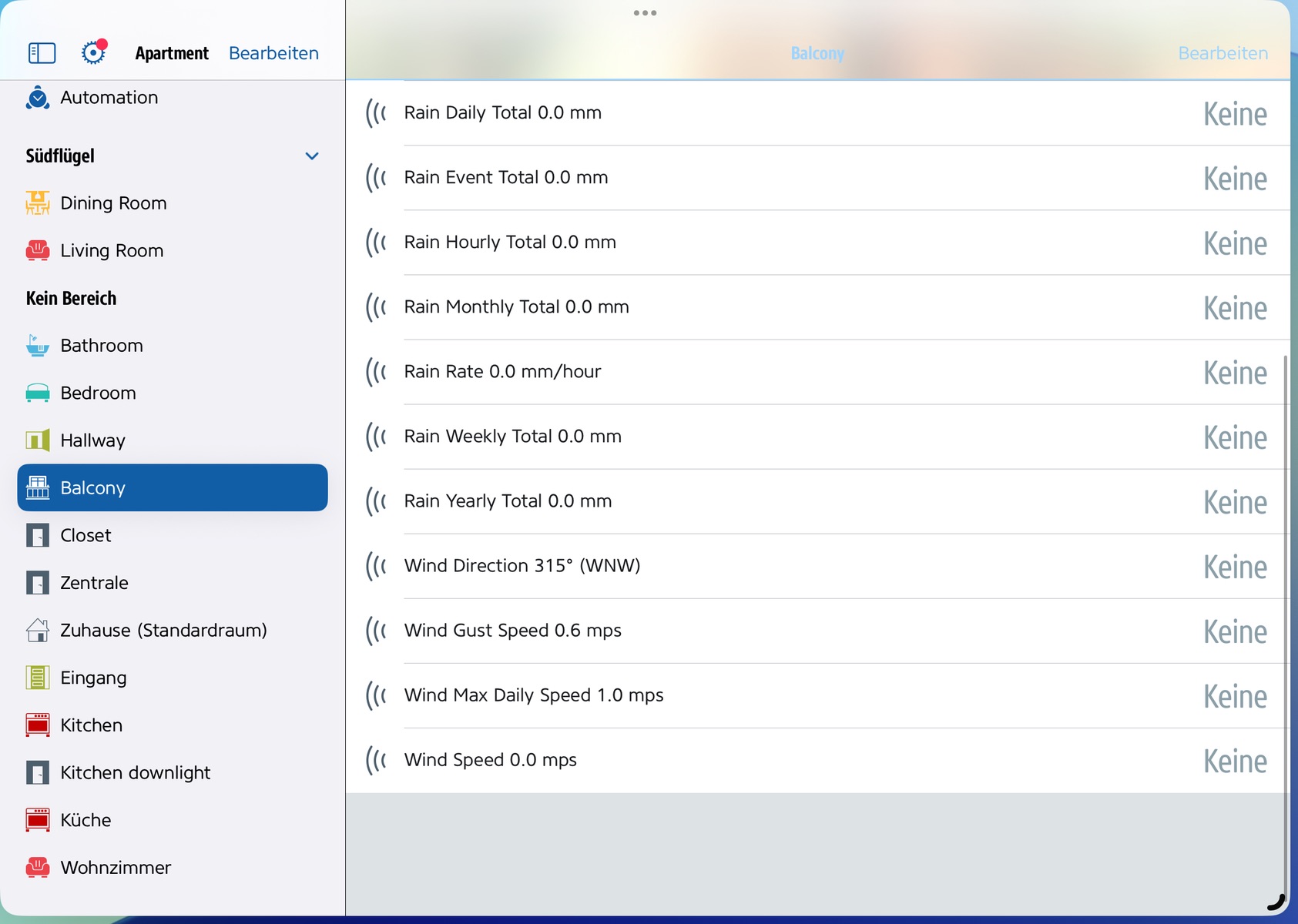Click the Bedroom bed icon
1298x924 pixels.
pyautogui.click(x=38, y=393)
